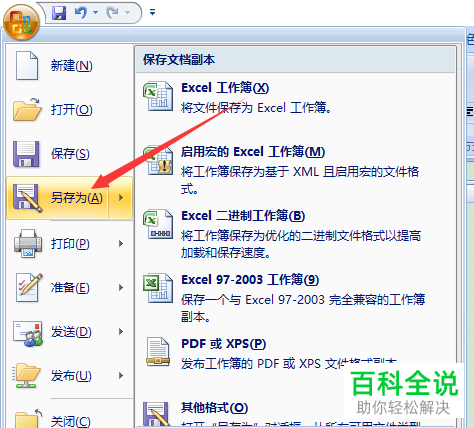The image size is (474, 428).
Task: Open the Redo history dropdown arrow
Action: coord(127,13)
